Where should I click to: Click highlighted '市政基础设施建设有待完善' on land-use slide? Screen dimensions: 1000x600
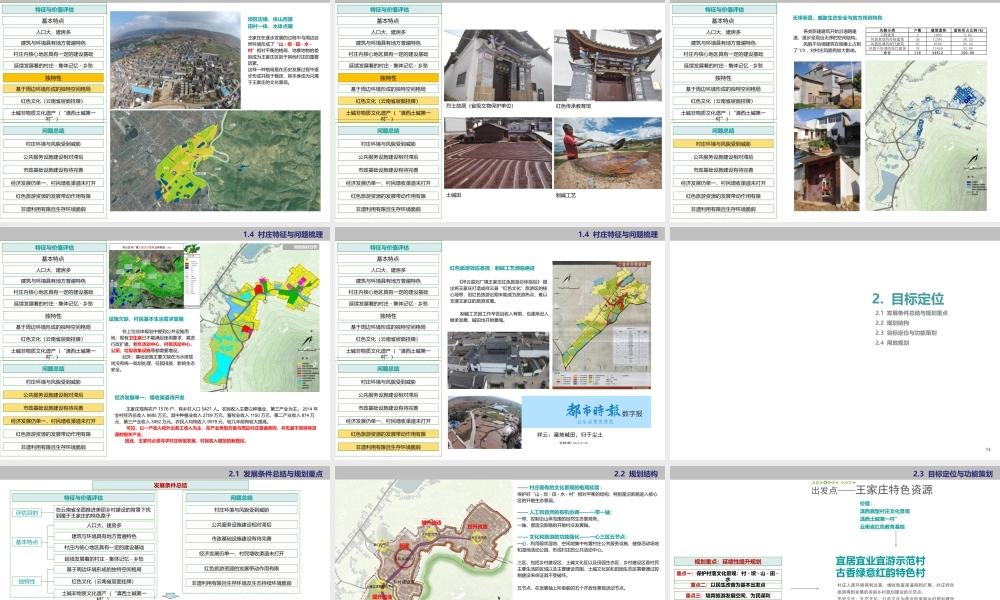click(54, 408)
